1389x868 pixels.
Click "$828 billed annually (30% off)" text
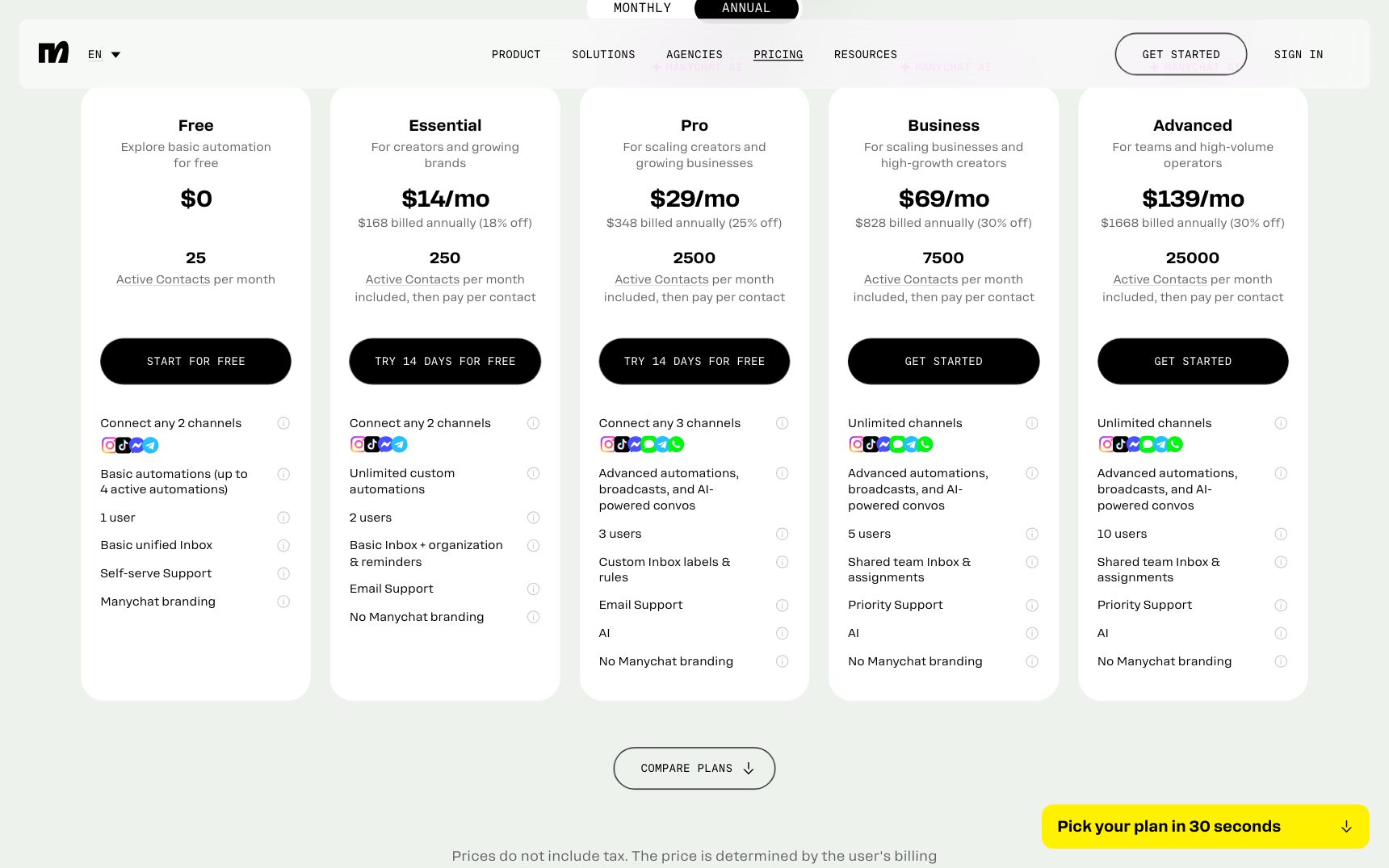943,223
